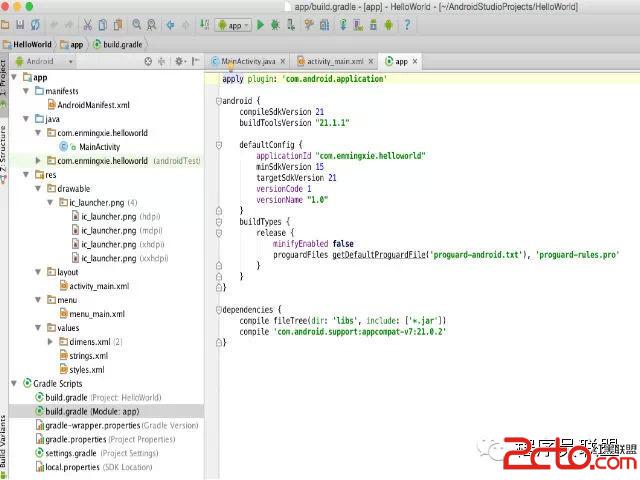Image resolution: width=640 pixels, height=480 pixels.
Task: Run the app with green play button
Action: pyautogui.click(x=260, y=25)
